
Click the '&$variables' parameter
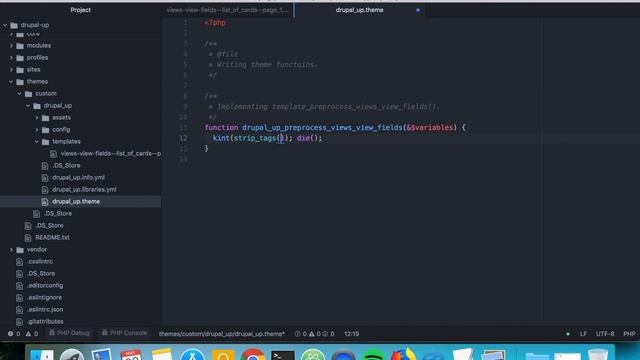point(429,128)
